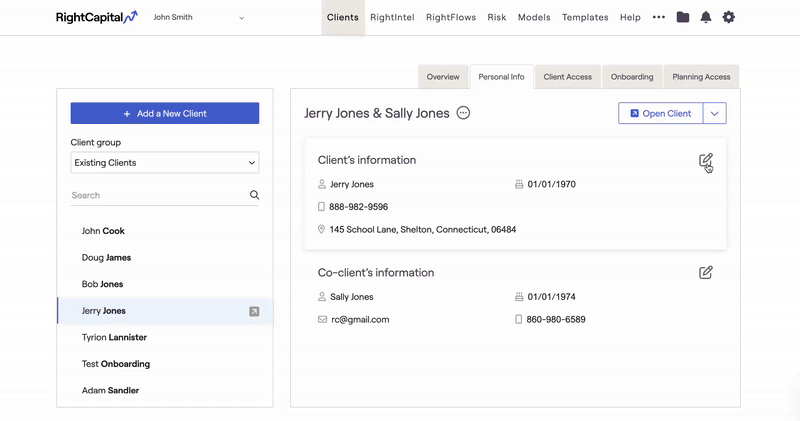Click the date 01/01/1974
Viewport: 800px width, 421px height.
click(552, 296)
